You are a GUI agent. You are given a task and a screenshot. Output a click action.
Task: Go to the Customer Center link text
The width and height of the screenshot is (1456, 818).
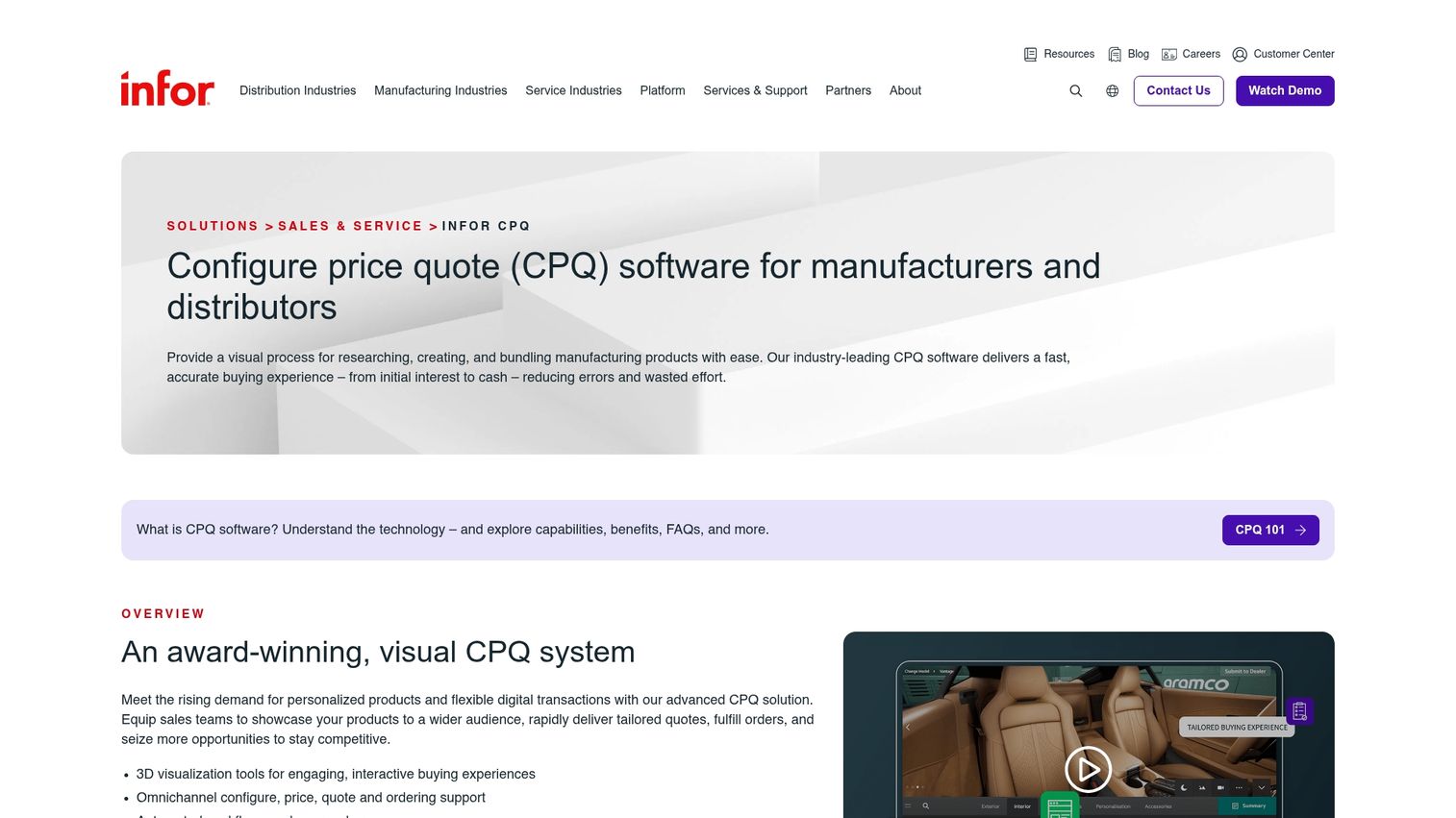1293,54
